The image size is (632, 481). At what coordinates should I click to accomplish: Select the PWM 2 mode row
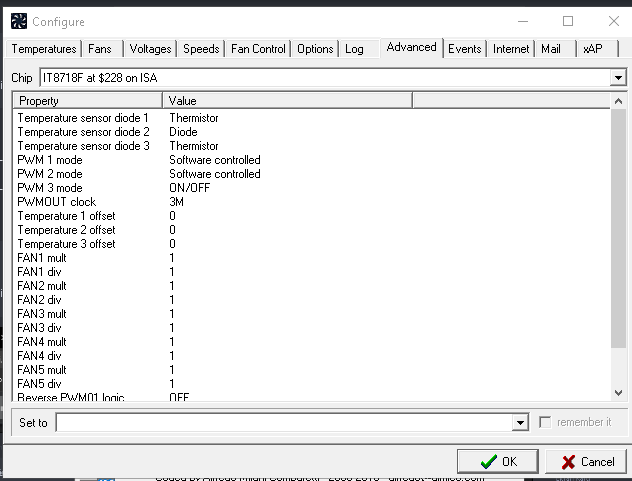point(312,174)
